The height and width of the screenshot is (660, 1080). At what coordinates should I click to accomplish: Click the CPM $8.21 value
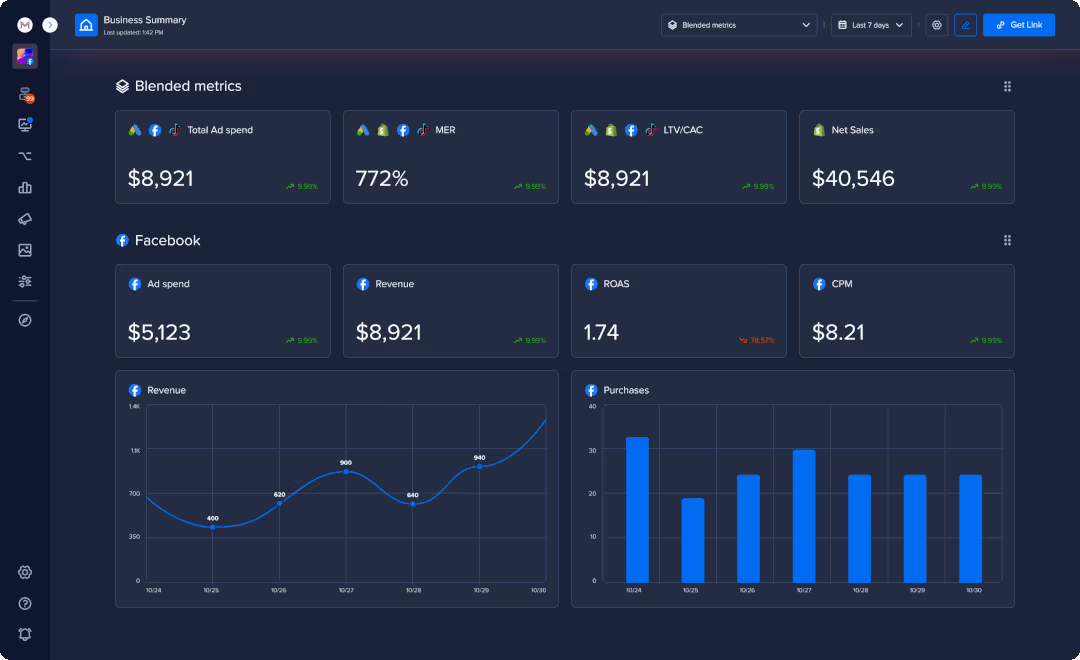coord(838,333)
